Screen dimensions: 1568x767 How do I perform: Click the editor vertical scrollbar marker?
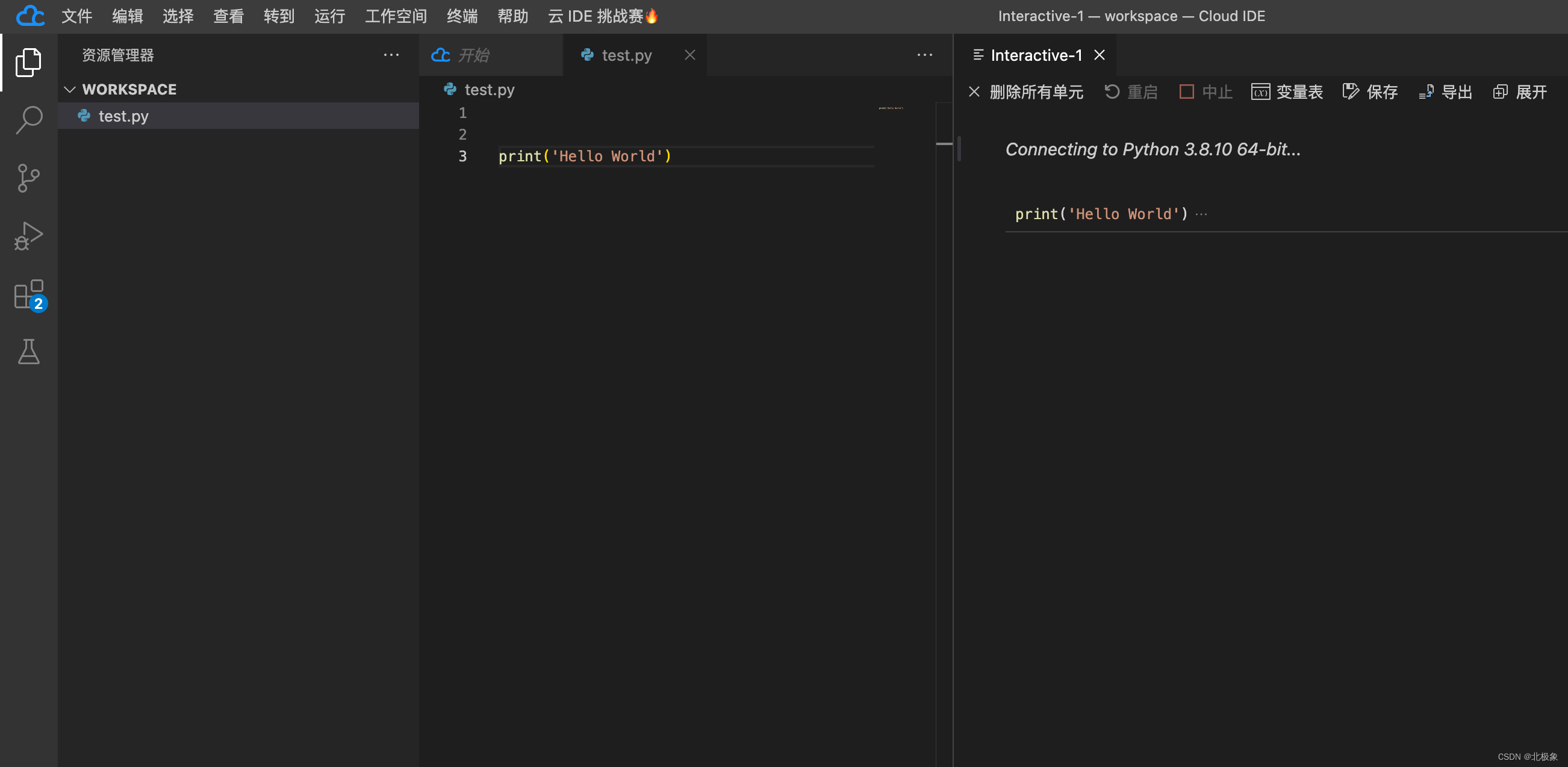944,144
